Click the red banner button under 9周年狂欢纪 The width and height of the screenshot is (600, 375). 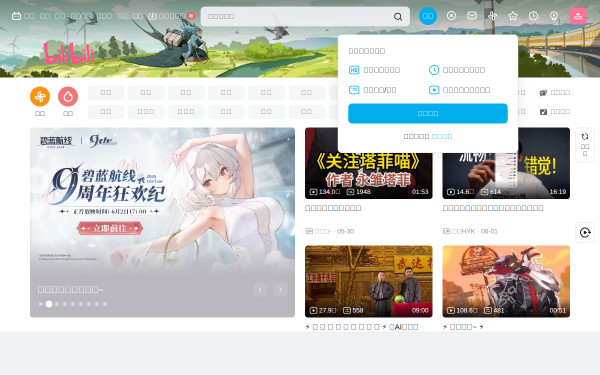coord(110,228)
